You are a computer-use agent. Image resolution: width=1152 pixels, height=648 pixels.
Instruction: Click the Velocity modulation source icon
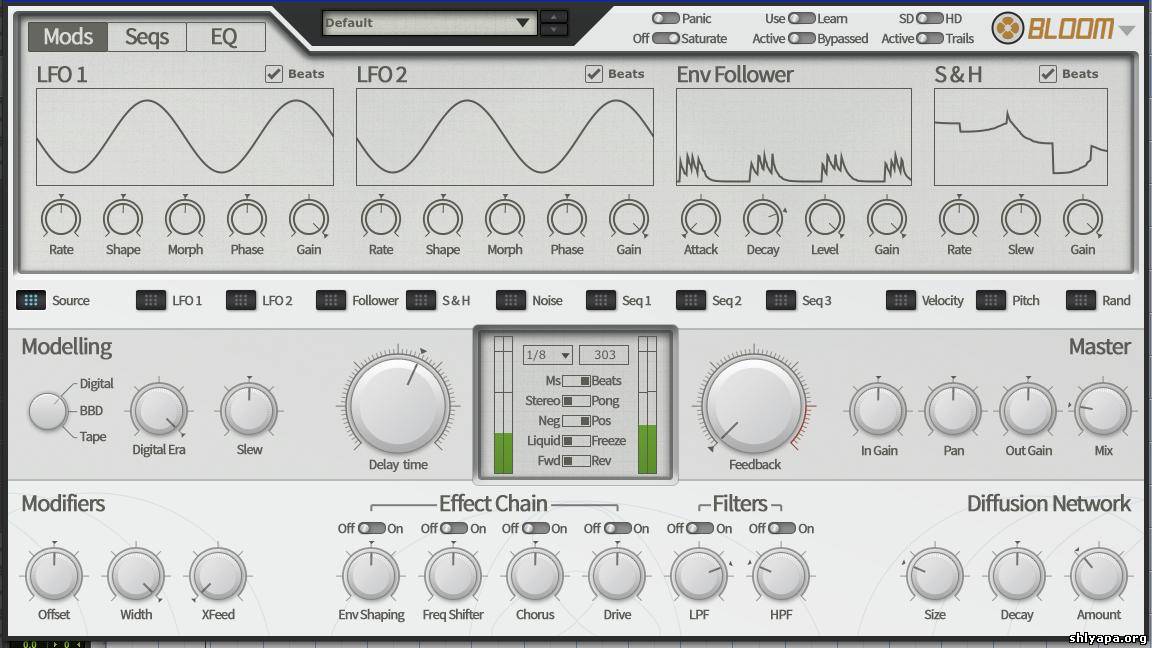pos(901,300)
